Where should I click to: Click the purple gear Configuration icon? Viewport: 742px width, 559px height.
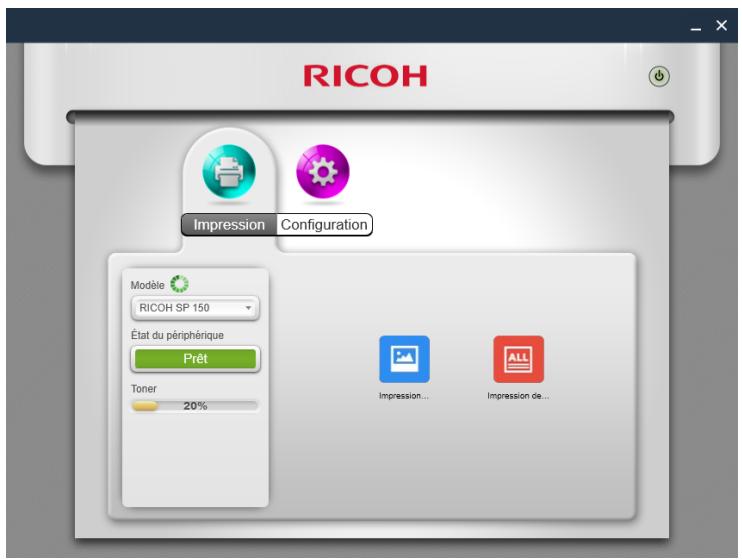point(323,171)
